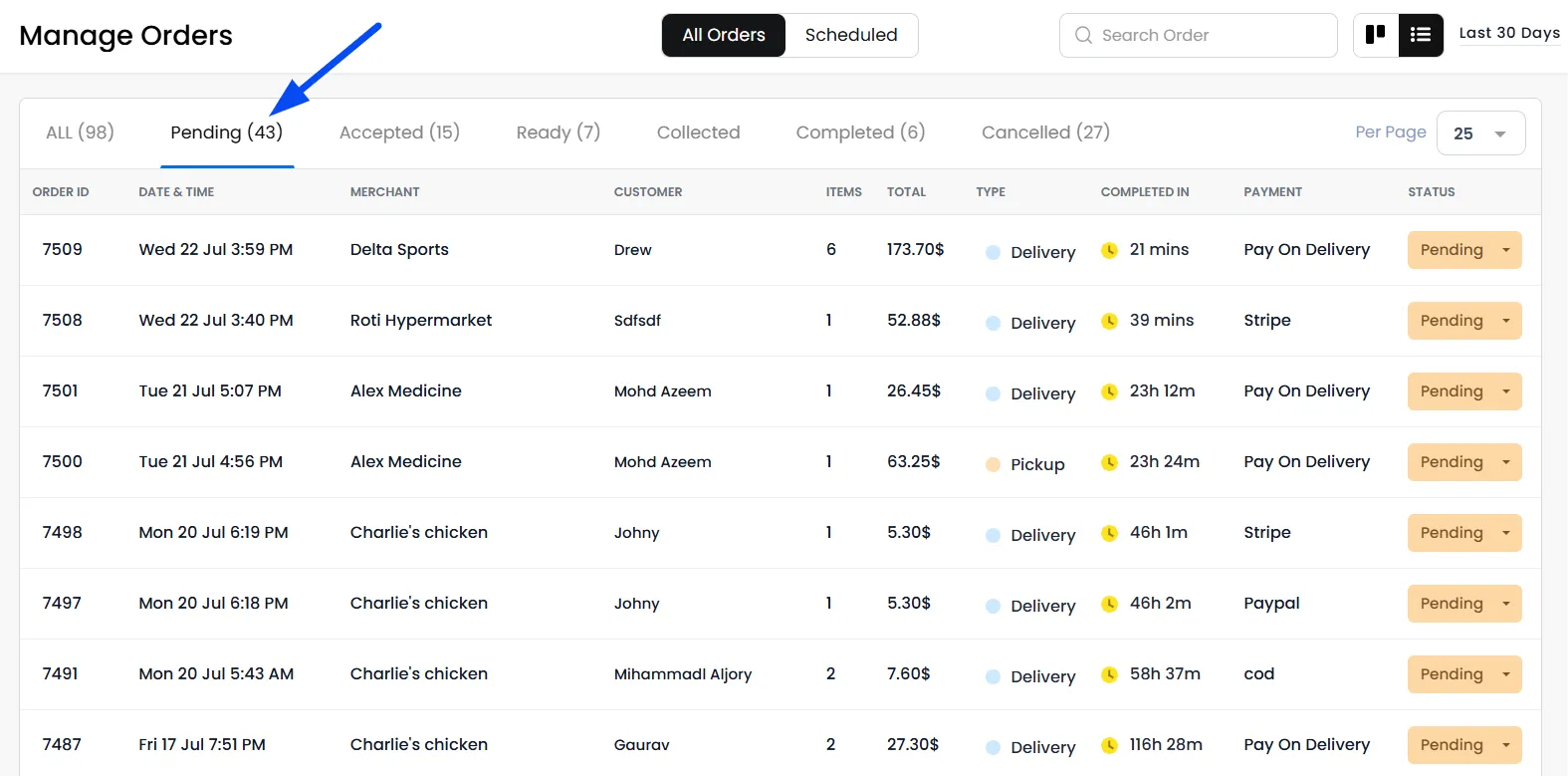Select the All Orders button
The height and width of the screenshot is (776, 1568).
pos(724,35)
